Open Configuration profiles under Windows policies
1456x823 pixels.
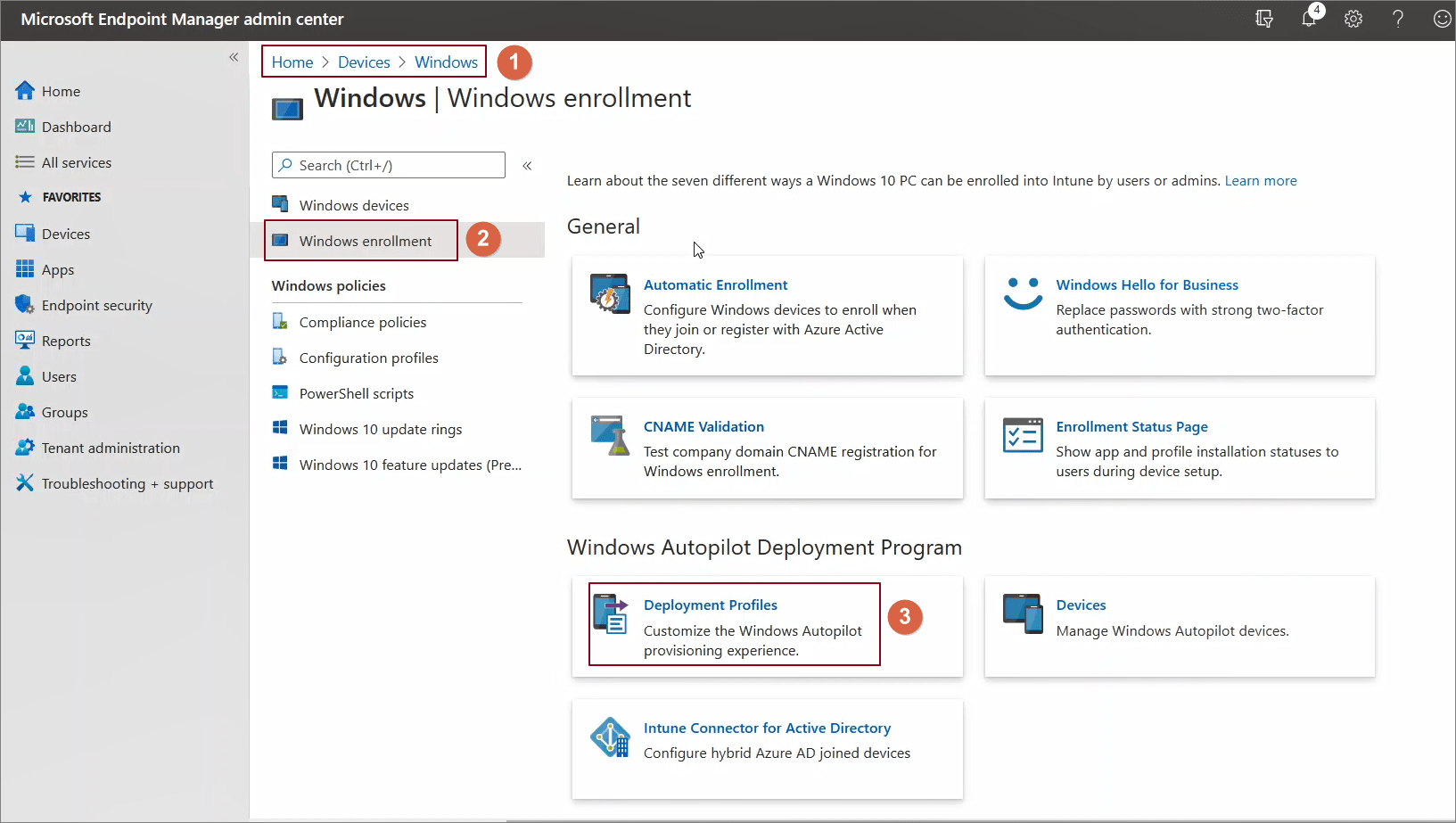tap(369, 358)
